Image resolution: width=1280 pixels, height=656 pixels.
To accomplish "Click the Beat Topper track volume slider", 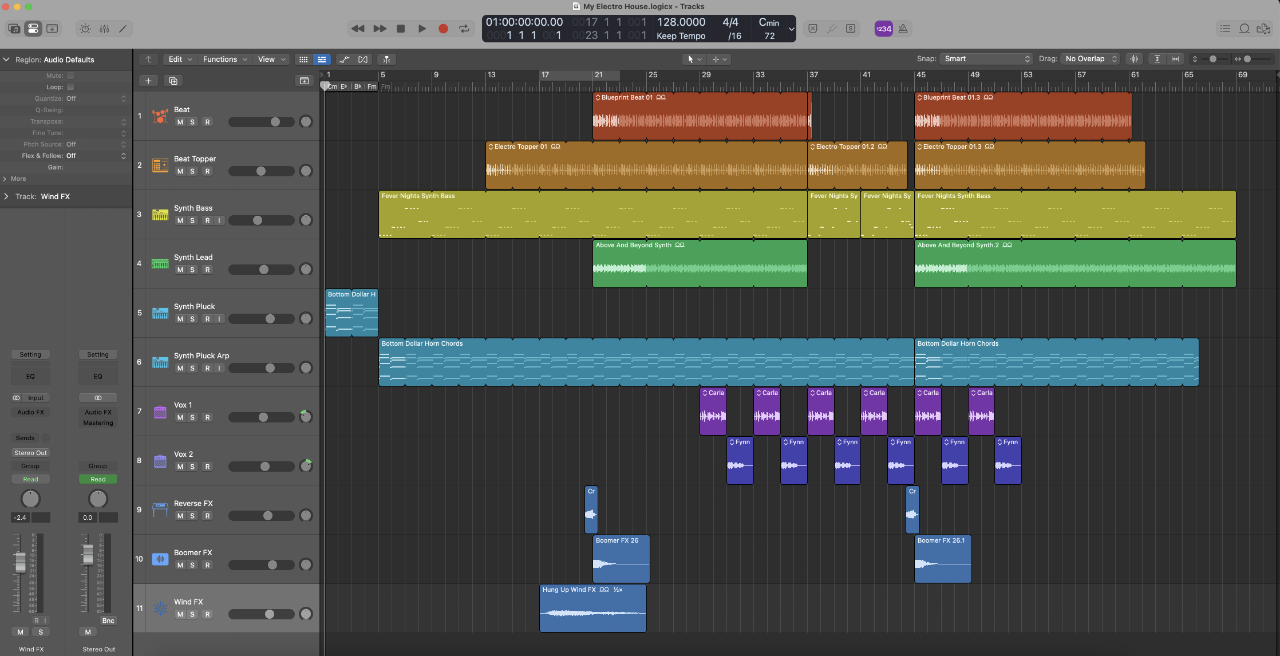I will [x=261, y=171].
